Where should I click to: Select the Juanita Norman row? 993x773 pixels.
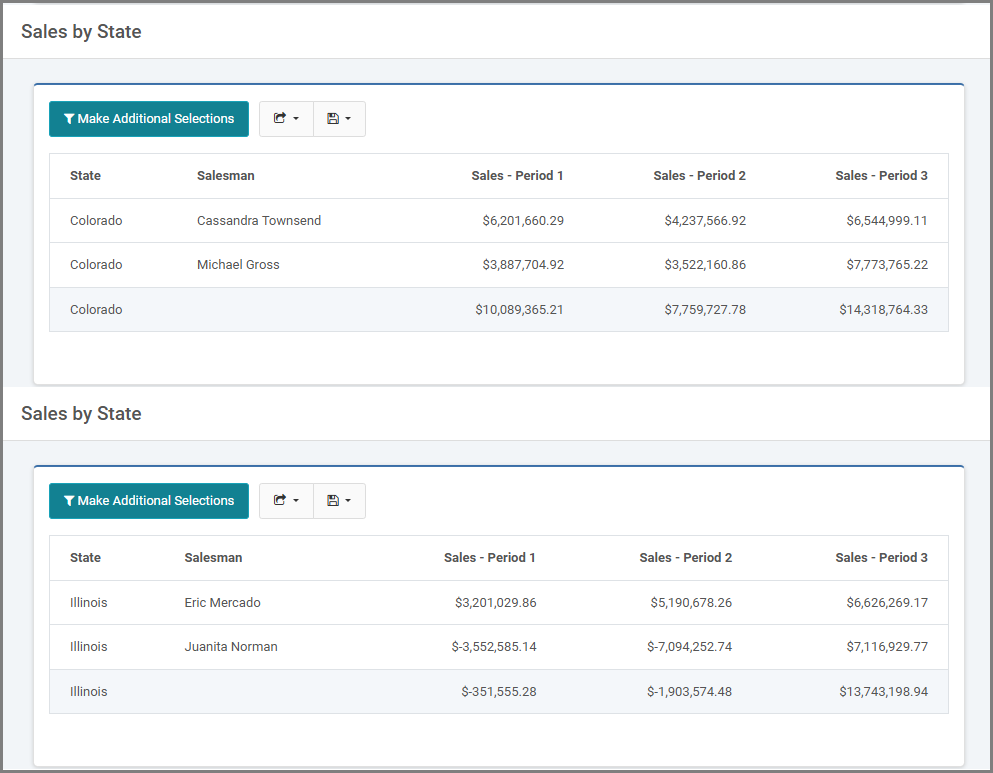pyautogui.click(x=499, y=647)
